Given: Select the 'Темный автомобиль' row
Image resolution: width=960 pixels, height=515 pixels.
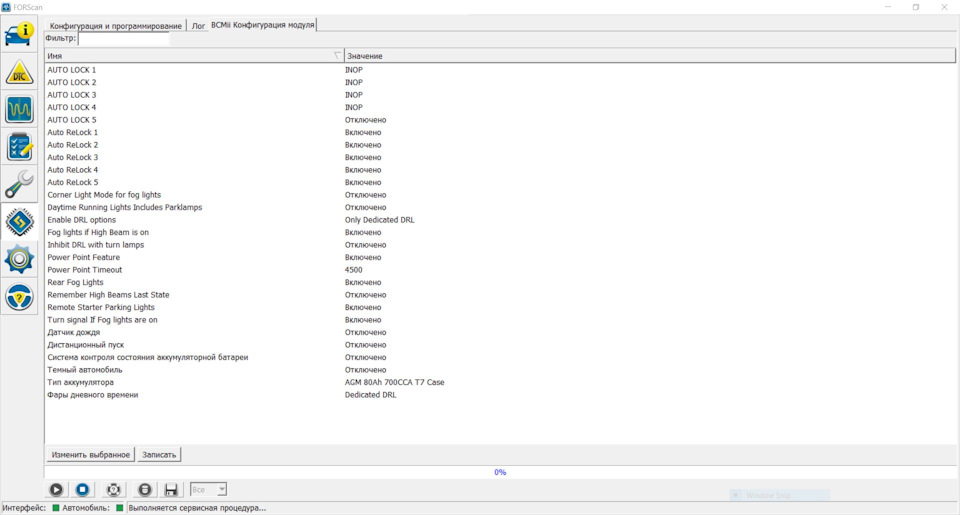Looking at the screenshot, I should pos(500,370).
